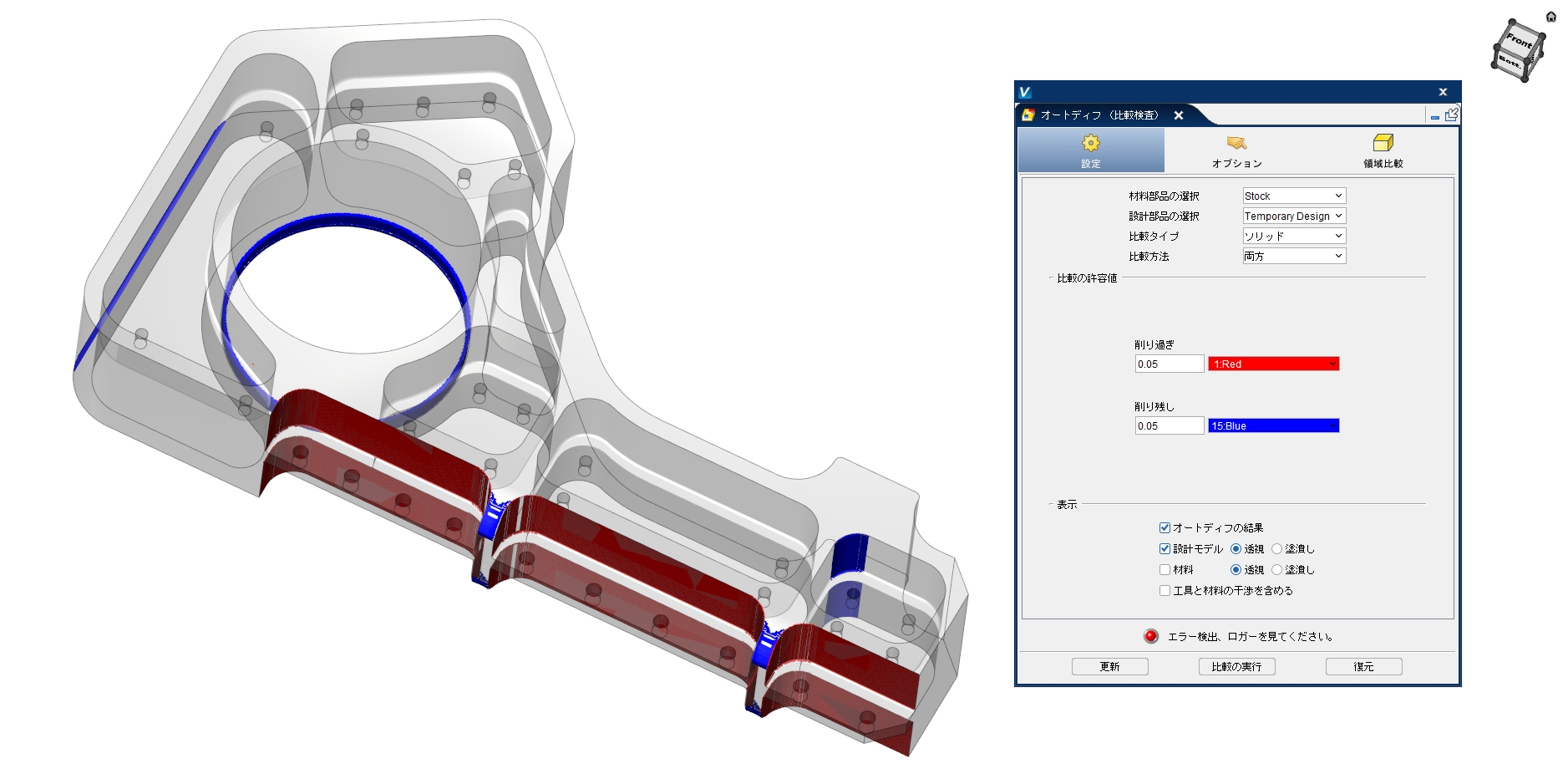Uncheck オートディフの結果 checkbox
The height and width of the screenshot is (779, 1568).
coord(1165,527)
